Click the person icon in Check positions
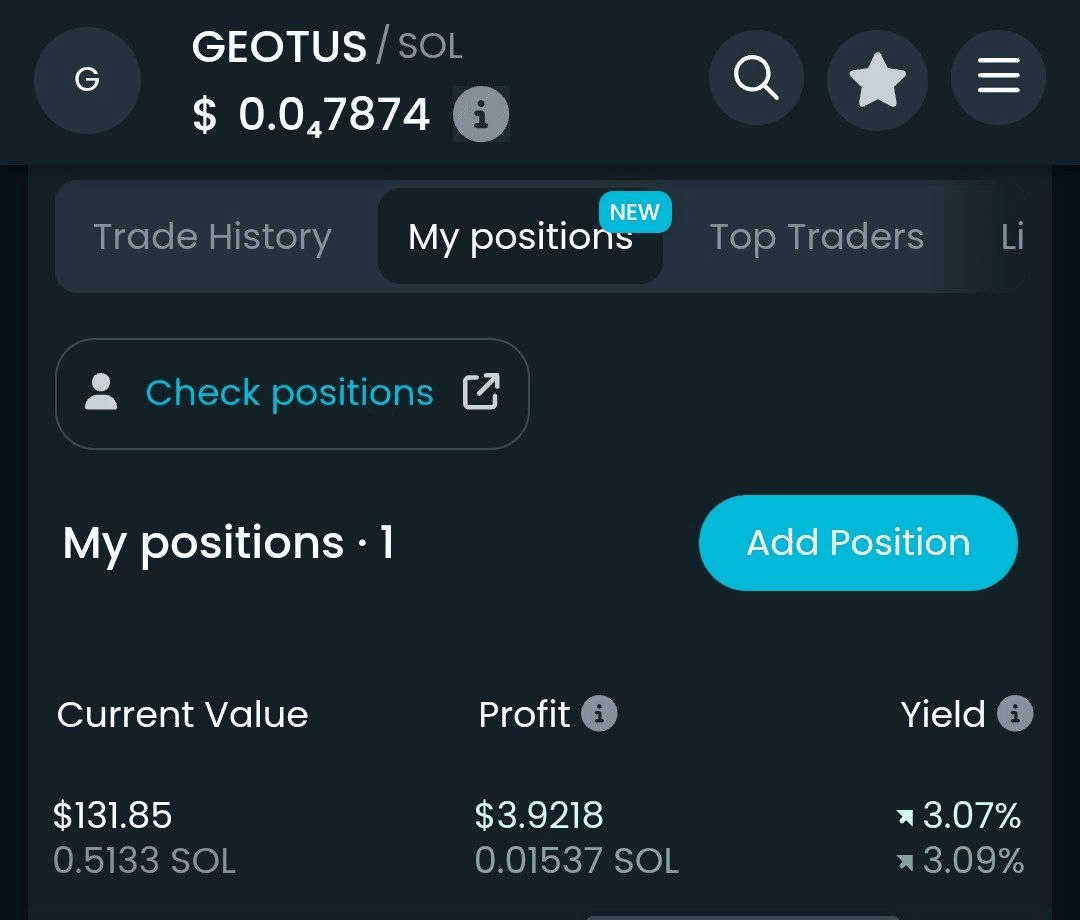 tap(101, 392)
